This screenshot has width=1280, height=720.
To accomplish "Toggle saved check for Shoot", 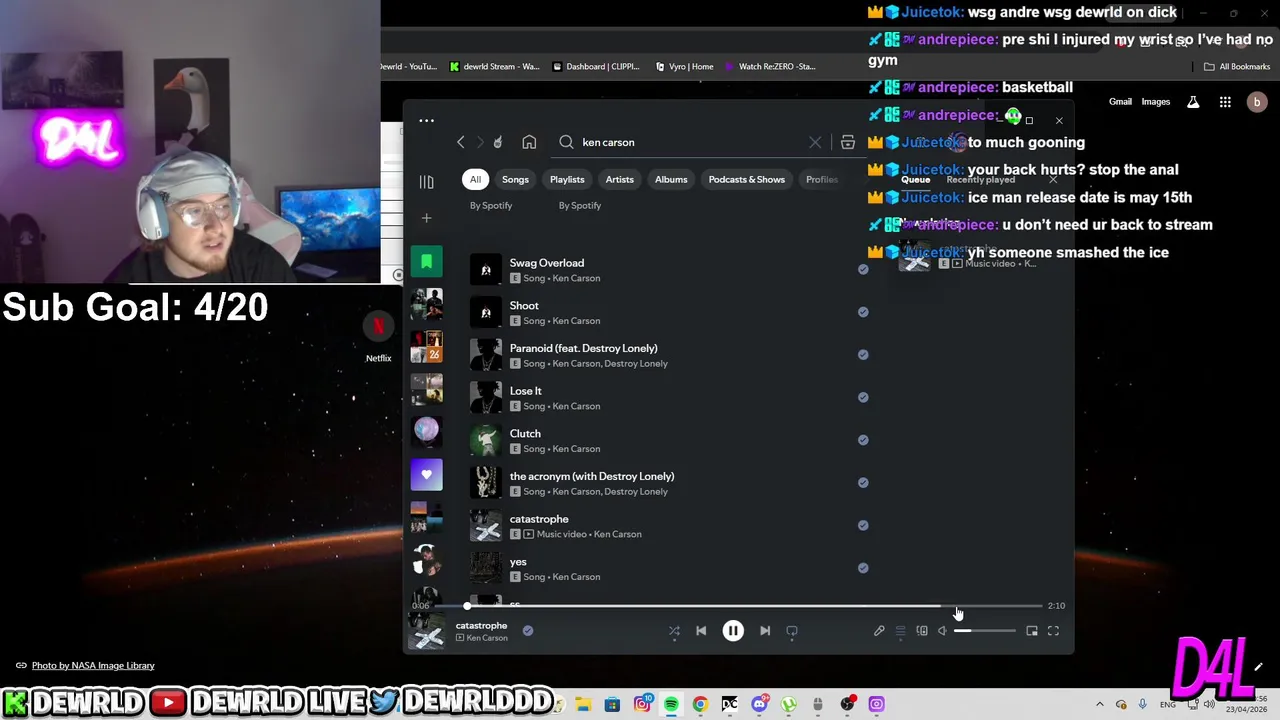I will point(863,312).
